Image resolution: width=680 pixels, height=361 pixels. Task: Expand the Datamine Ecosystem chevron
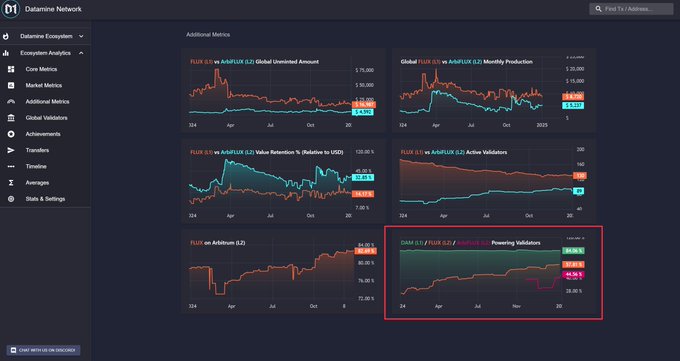pyautogui.click(x=81, y=36)
